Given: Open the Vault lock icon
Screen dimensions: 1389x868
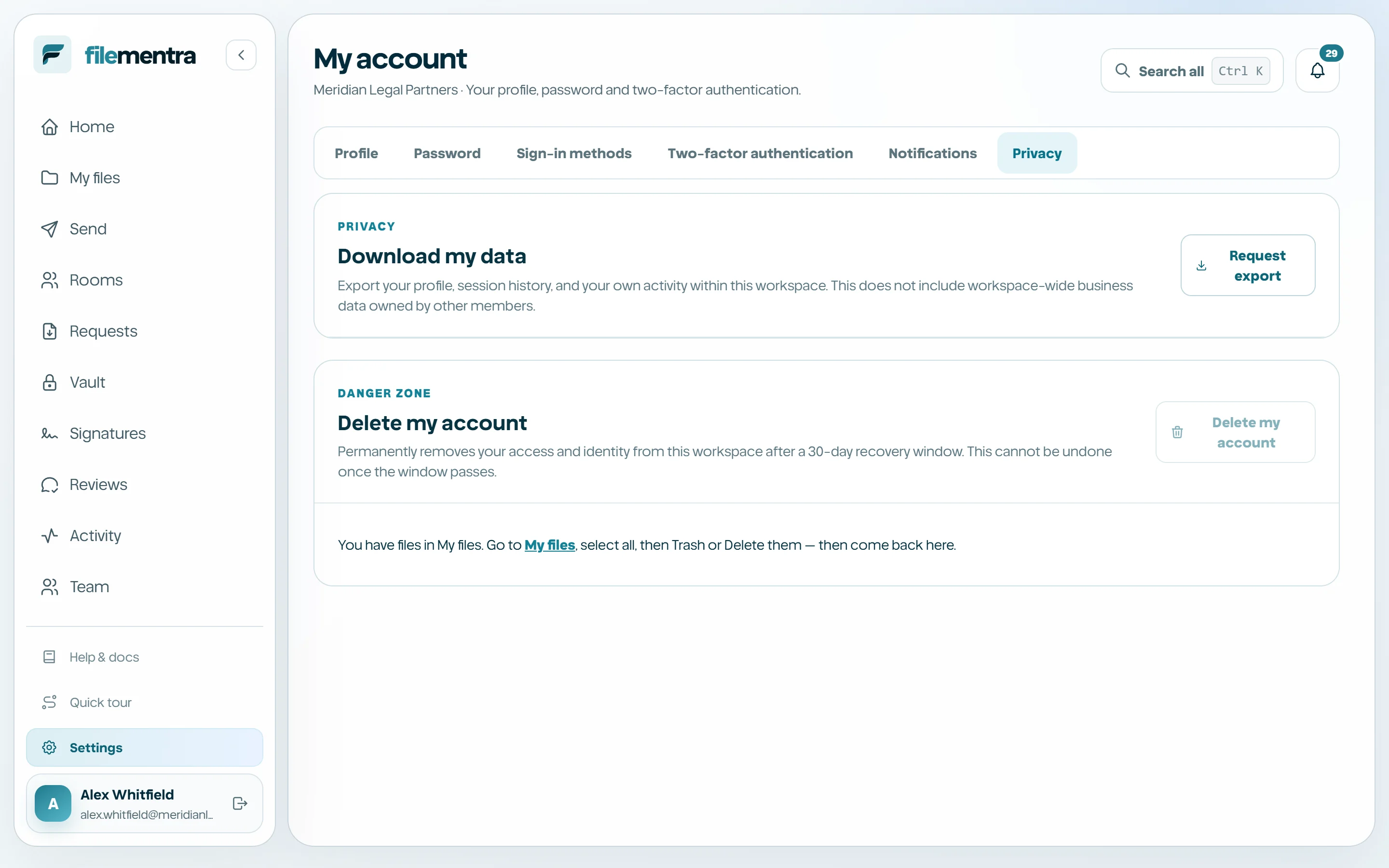Looking at the screenshot, I should (50, 382).
